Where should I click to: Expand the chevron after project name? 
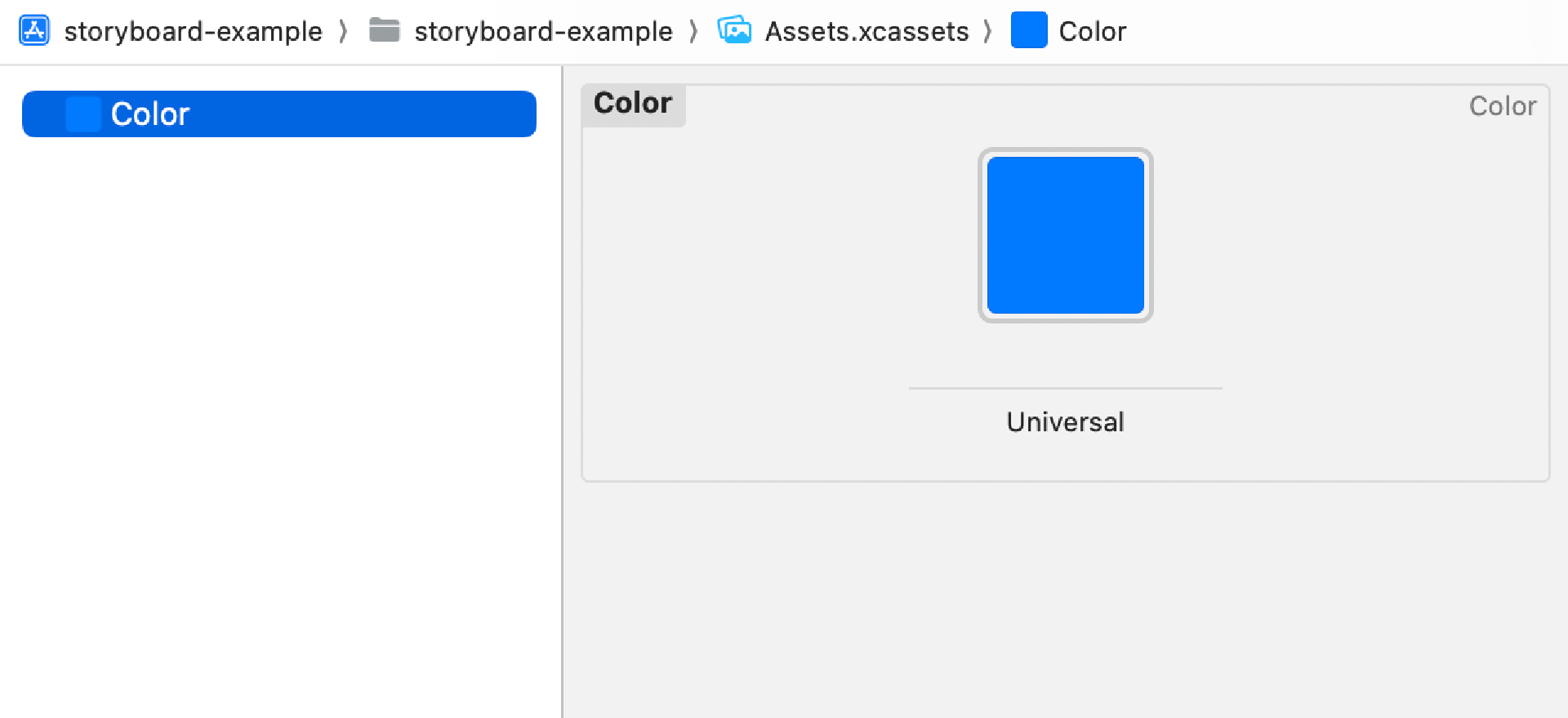344,31
